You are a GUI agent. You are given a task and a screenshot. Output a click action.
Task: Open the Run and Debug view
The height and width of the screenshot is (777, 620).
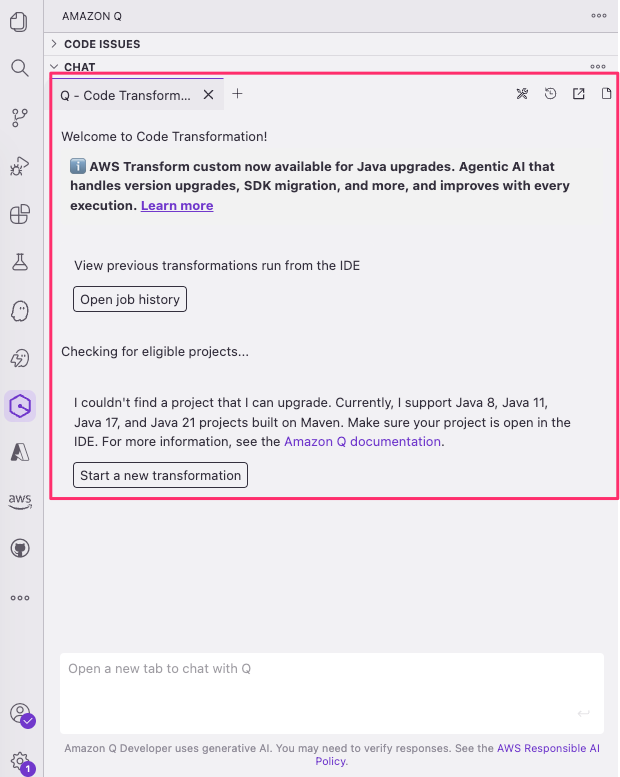[x=19, y=166]
